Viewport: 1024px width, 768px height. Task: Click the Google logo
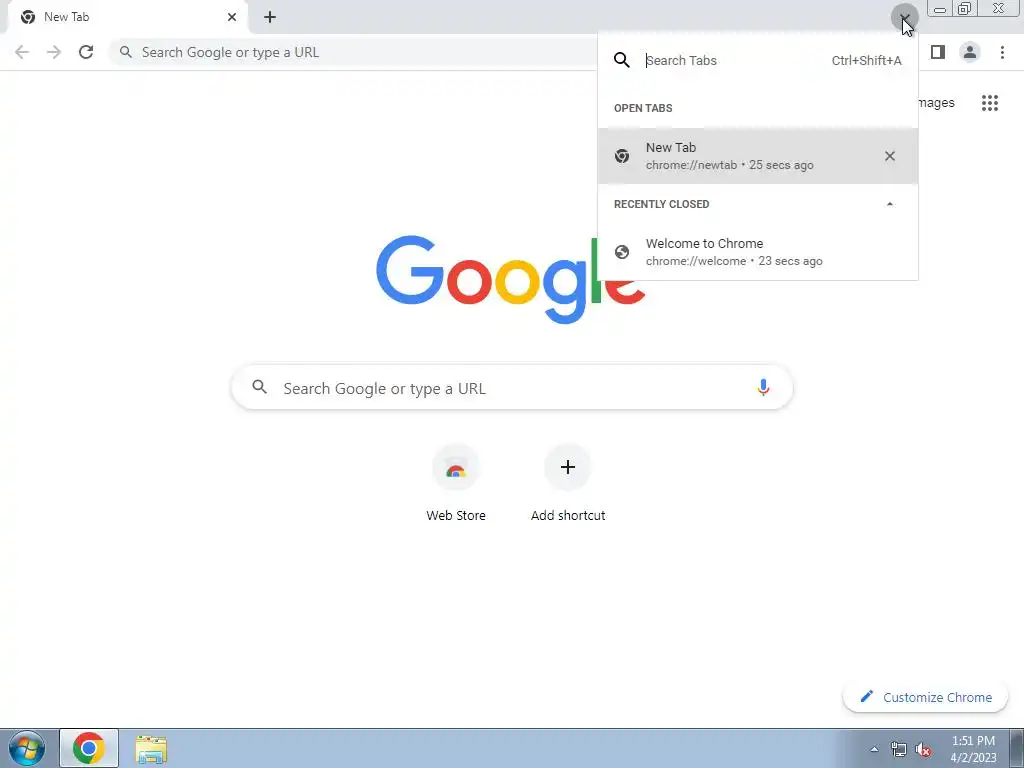click(x=511, y=280)
